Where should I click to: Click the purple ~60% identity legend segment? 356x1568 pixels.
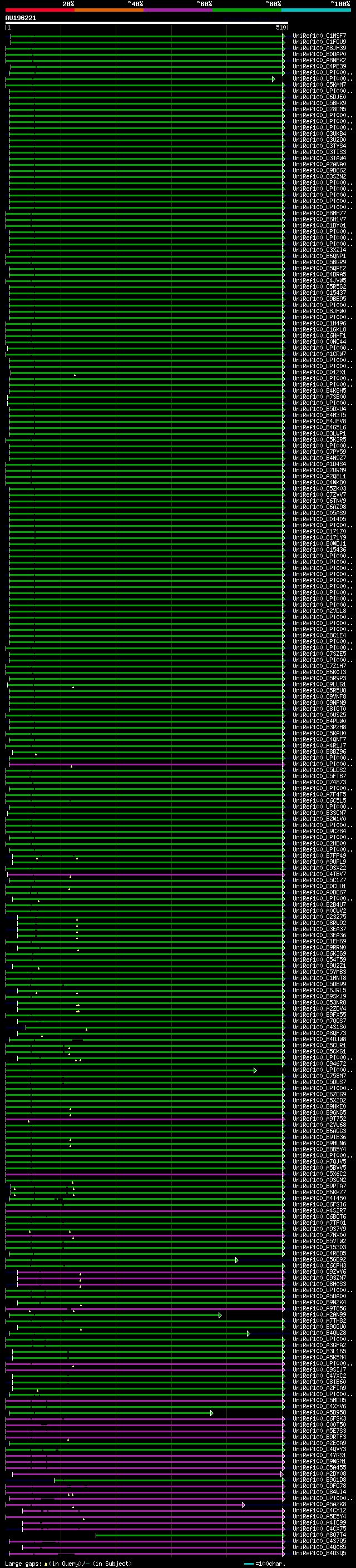point(177,10)
